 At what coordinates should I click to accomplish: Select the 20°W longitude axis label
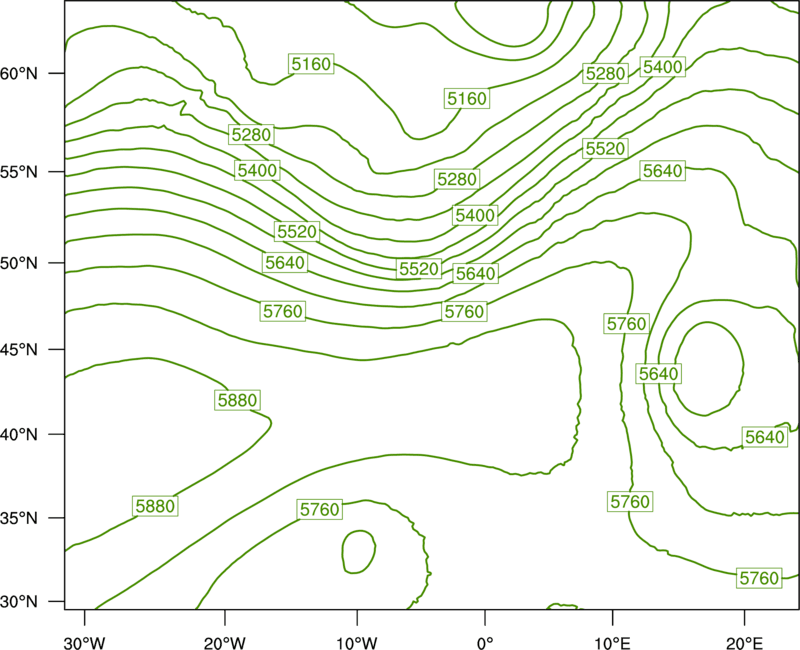224,643
